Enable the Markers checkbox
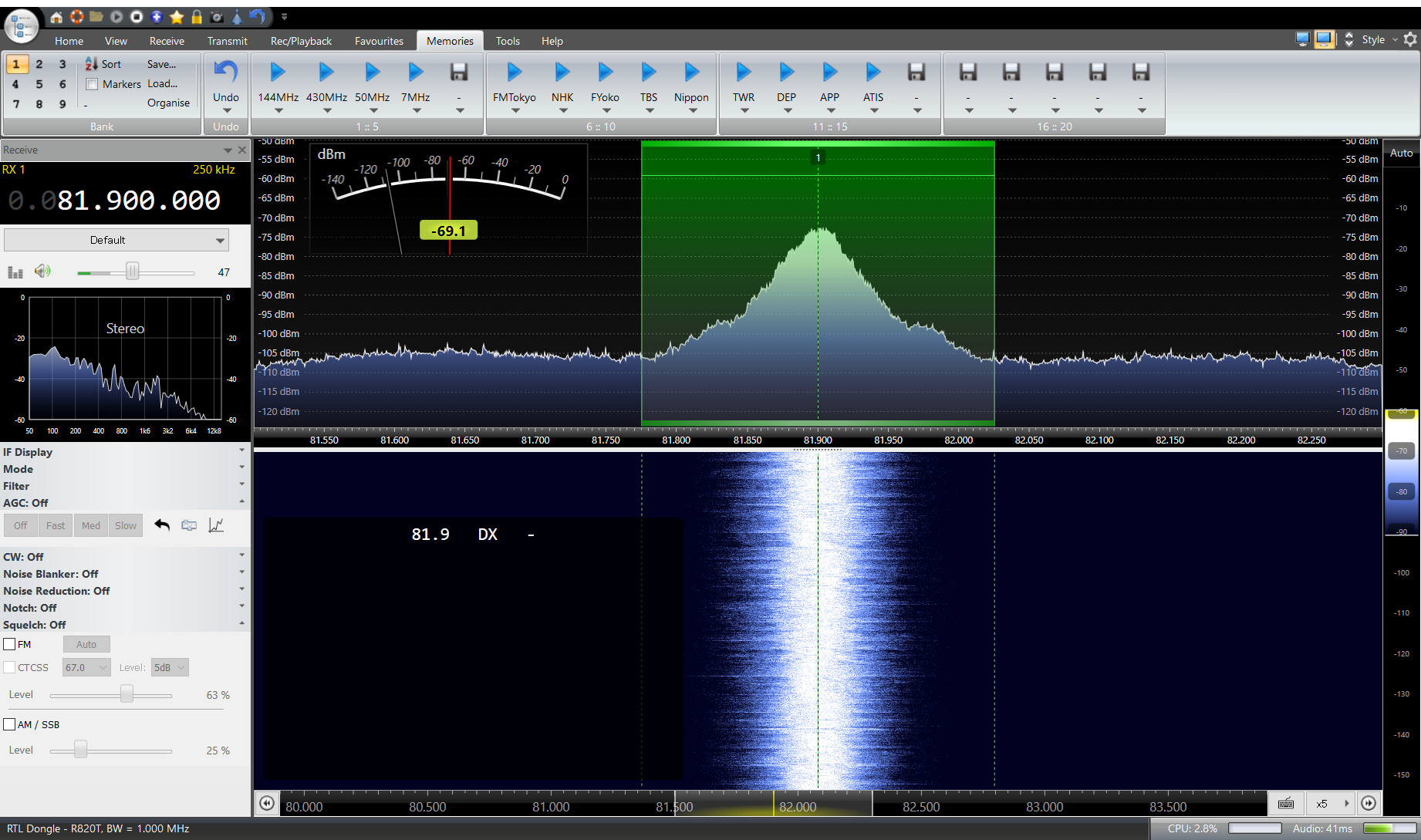Image resolution: width=1421 pixels, height=840 pixels. click(92, 84)
